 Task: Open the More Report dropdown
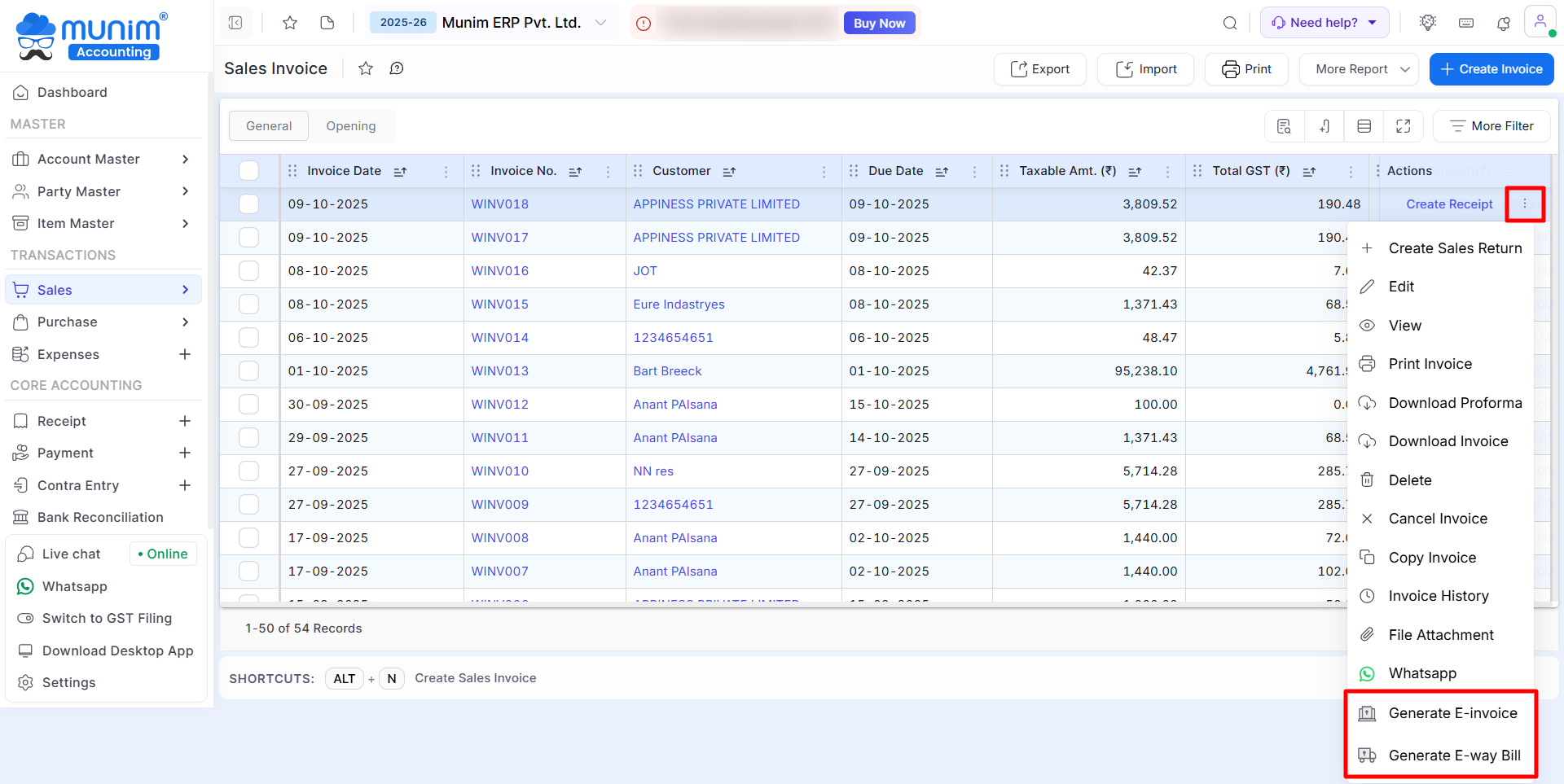click(x=1359, y=69)
